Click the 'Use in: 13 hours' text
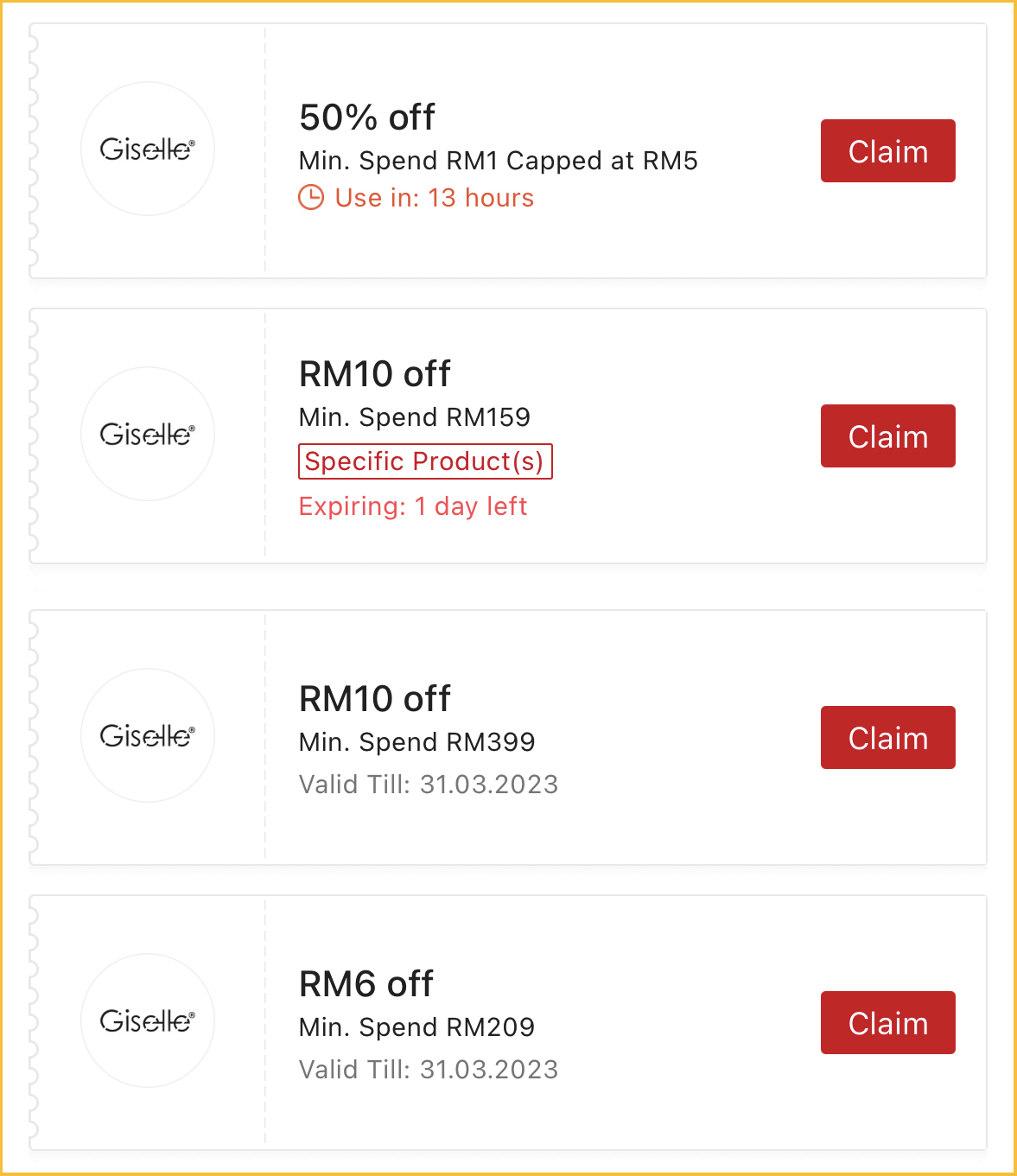The width and height of the screenshot is (1017, 1176). [435, 198]
